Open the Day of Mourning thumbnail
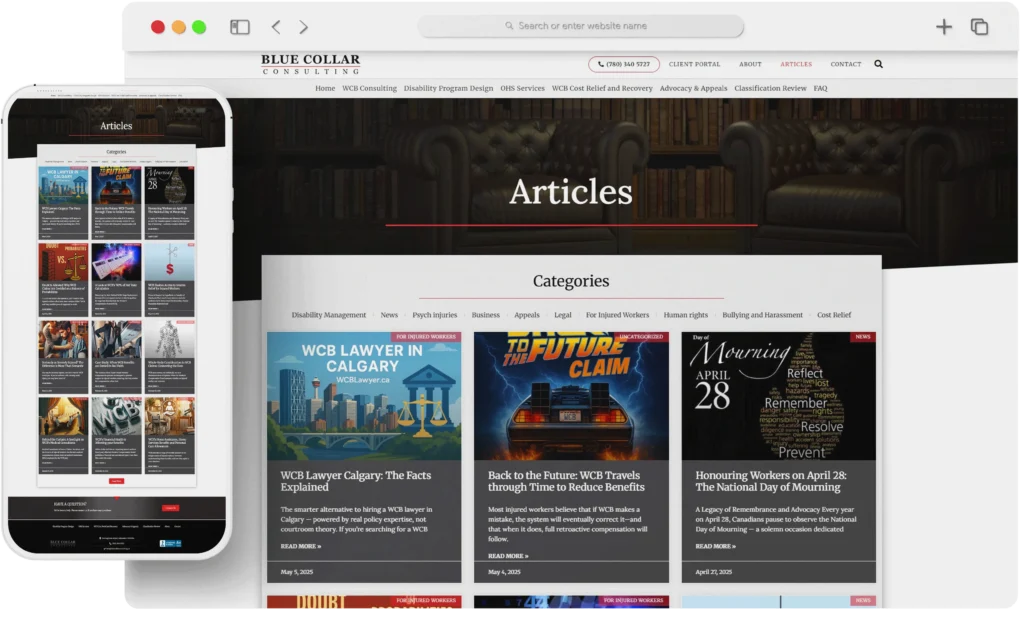Image resolution: width=1024 pixels, height=617 pixels. tap(778, 396)
